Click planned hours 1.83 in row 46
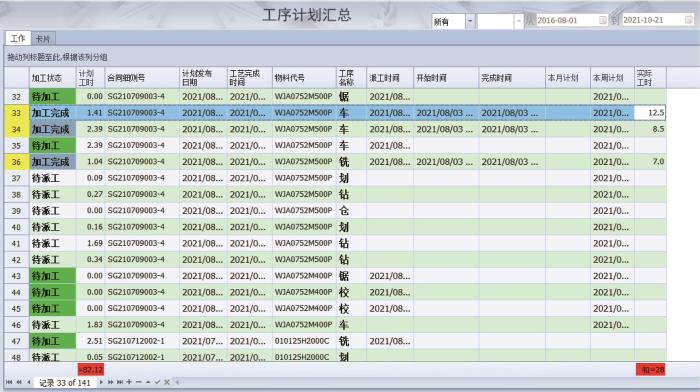This screenshot has height=392, width=700. pyautogui.click(x=90, y=325)
